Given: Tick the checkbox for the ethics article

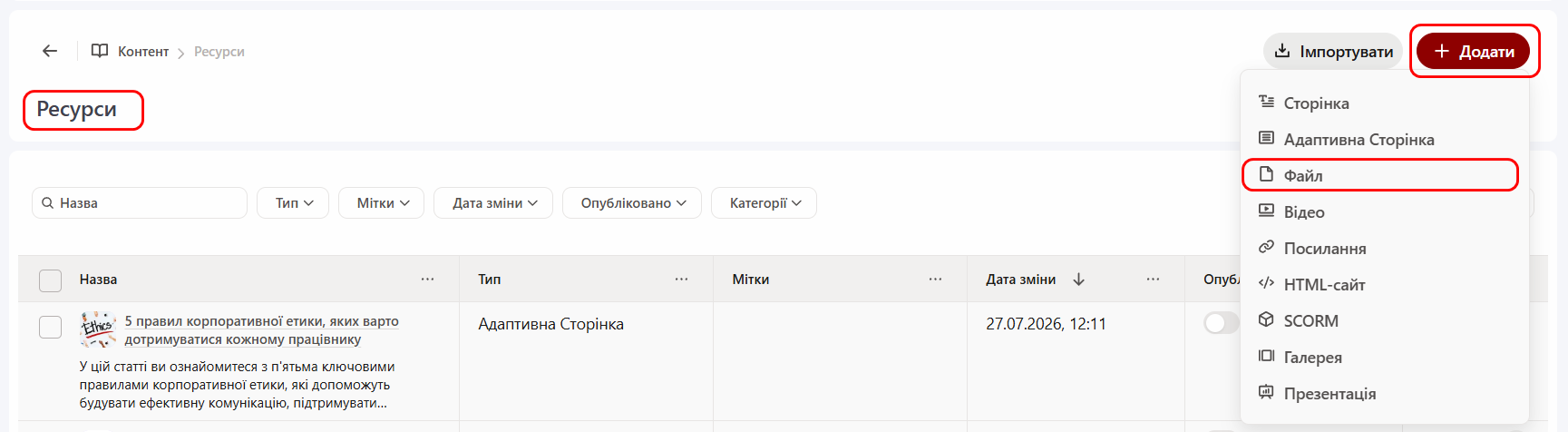Looking at the screenshot, I should pyautogui.click(x=51, y=327).
